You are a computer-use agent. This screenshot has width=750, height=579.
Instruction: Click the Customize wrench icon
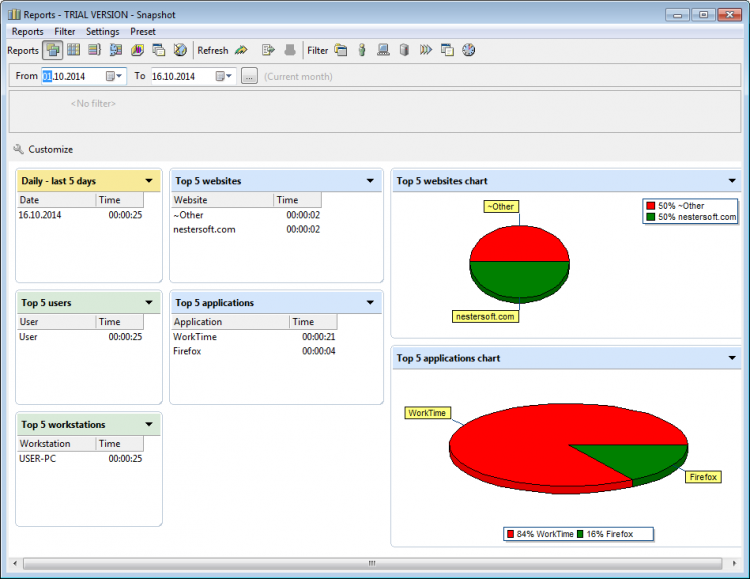coord(18,149)
